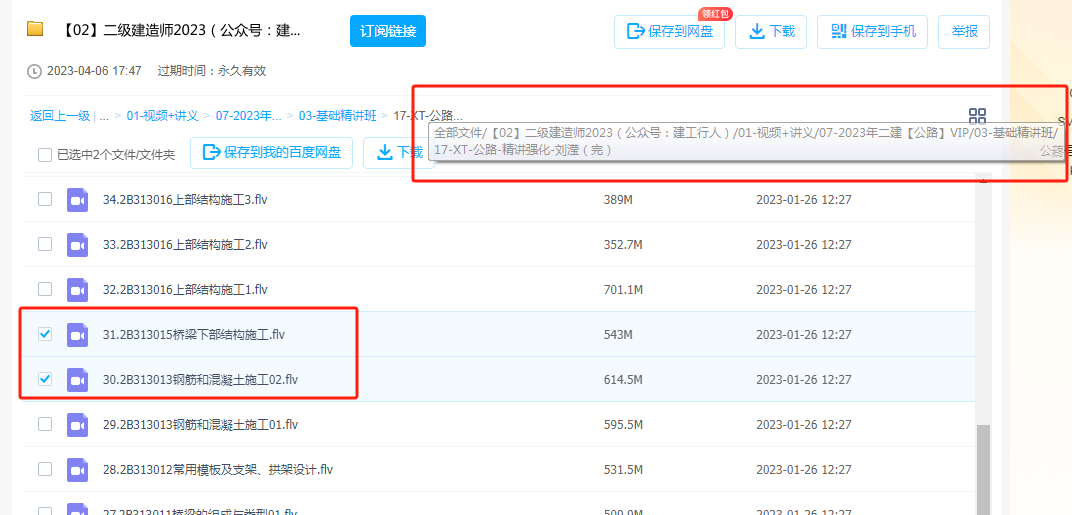The image size is (1072, 515).
Task: Open file 30.2B313013钢筋和混凝土施工02.flv
Action: click(200, 380)
